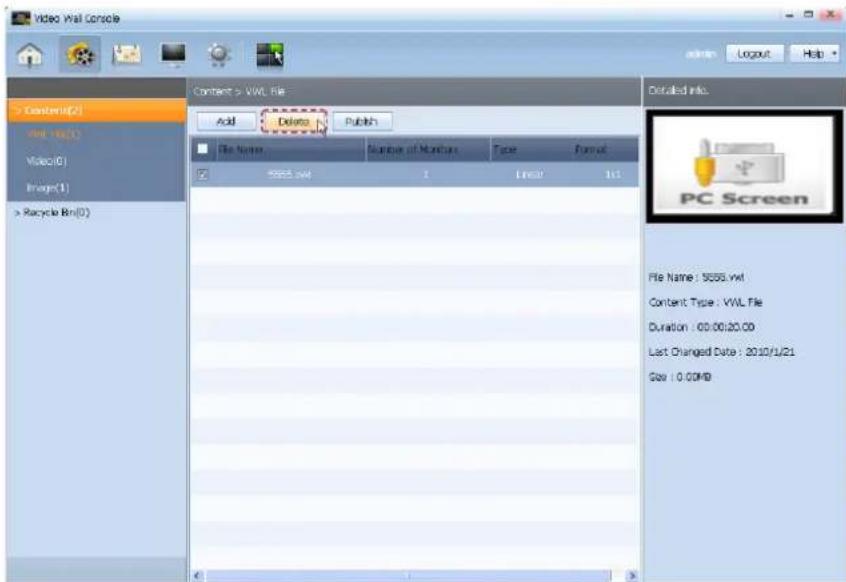846x582 pixels.
Task: Click the Content Type VWL File line
Action: [x=705, y=302]
